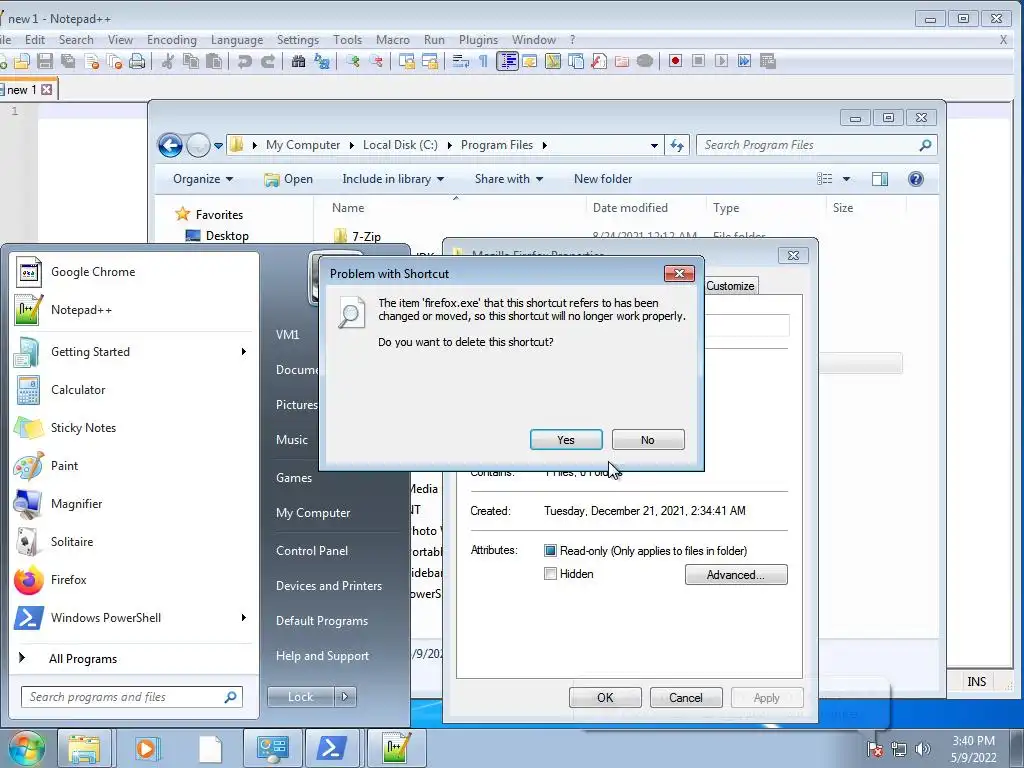Screen dimensions: 1024x768
Task: Open the Organize dropdown in Explorer
Action: 202,179
